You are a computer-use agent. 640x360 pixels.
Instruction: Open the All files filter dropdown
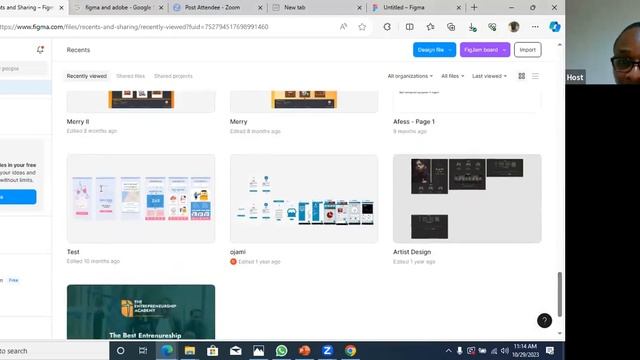452,76
